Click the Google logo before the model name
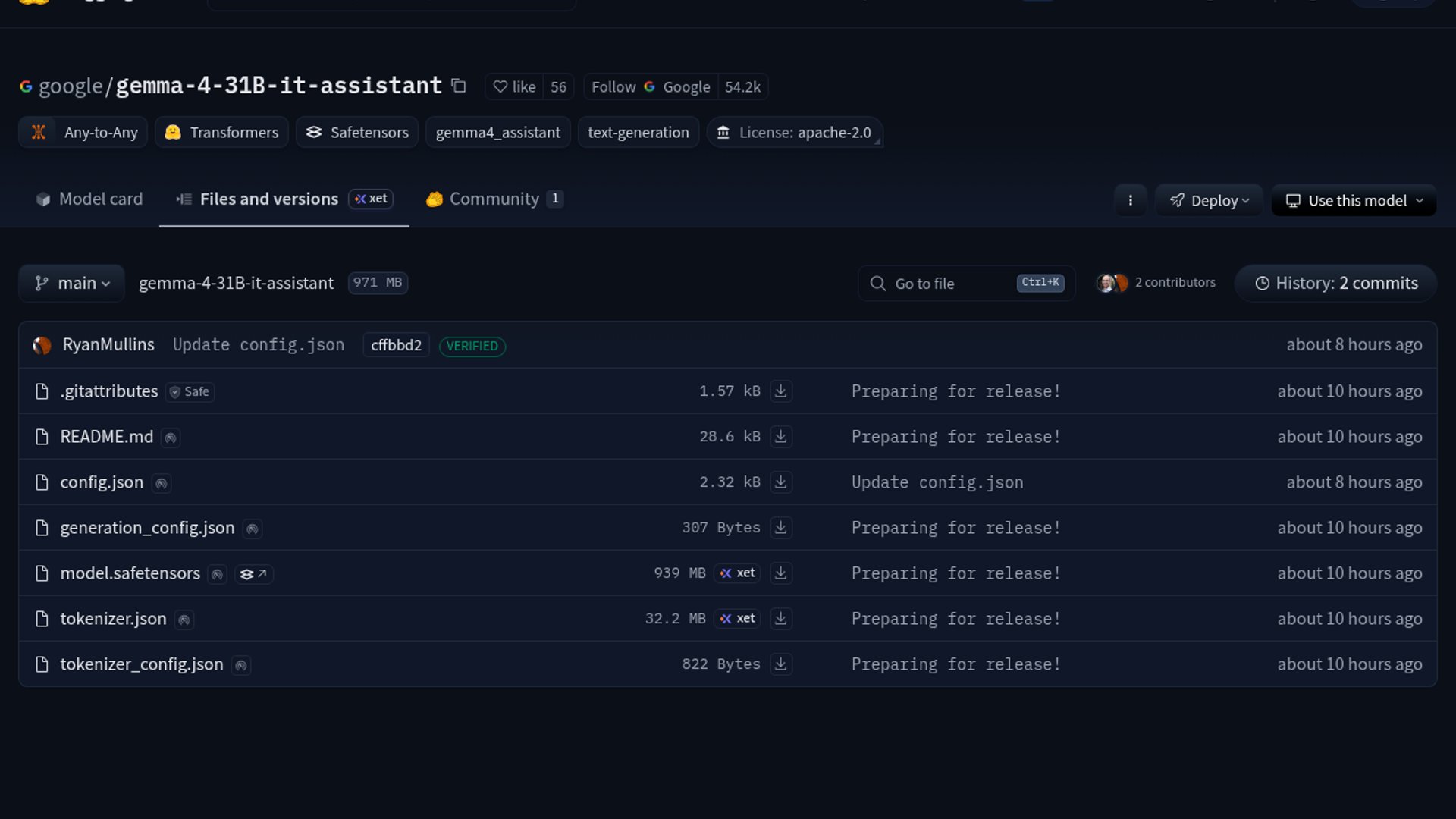The image size is (1456, 819). coord(26,86)
